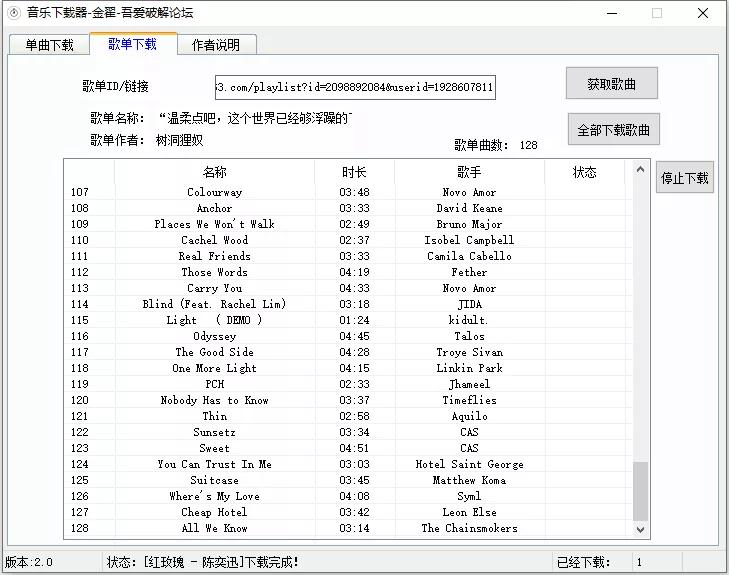
Task: Click the 歌手 column header
Action: (x=469, y=172)
